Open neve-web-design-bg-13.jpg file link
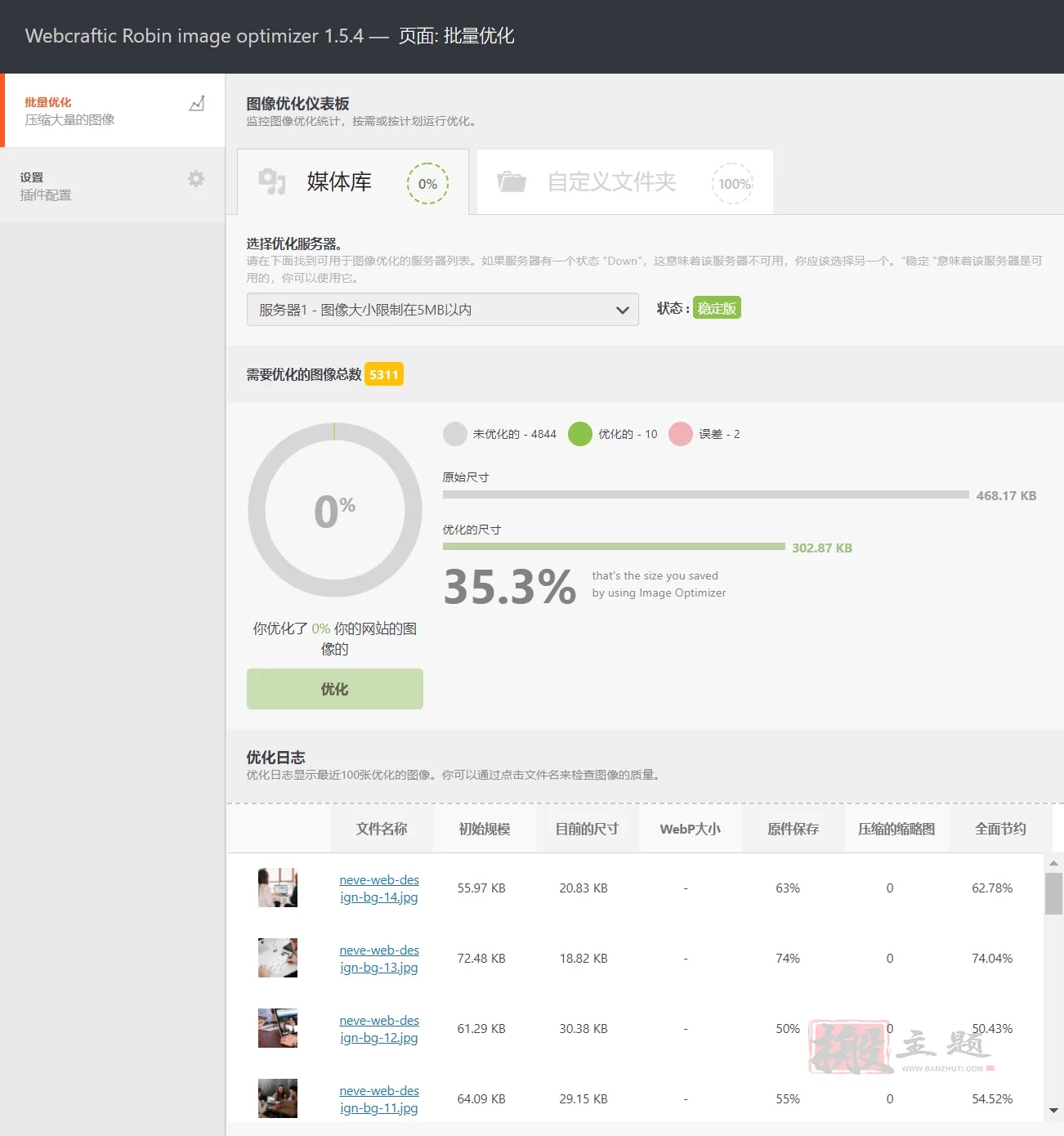Screen dimensions: 1064x1136 click(379, 959)
